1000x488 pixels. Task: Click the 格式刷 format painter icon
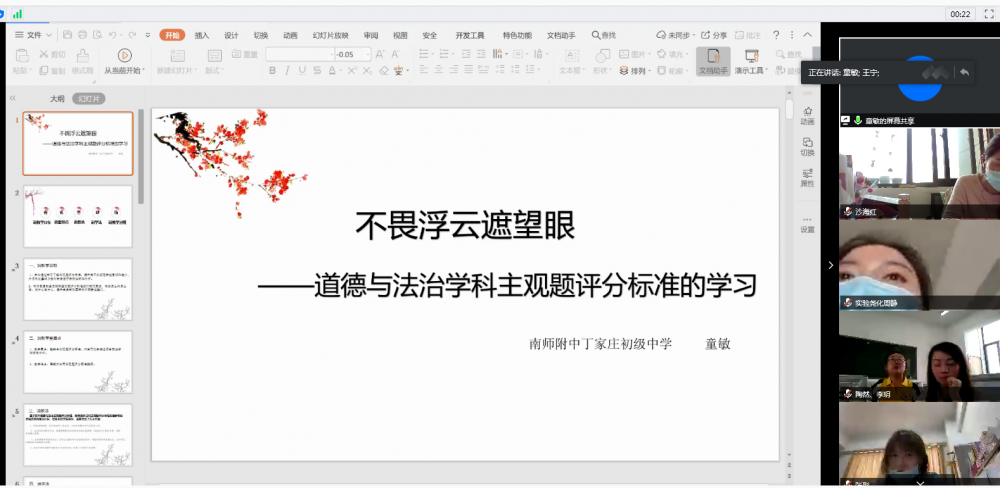pos(81,56)
